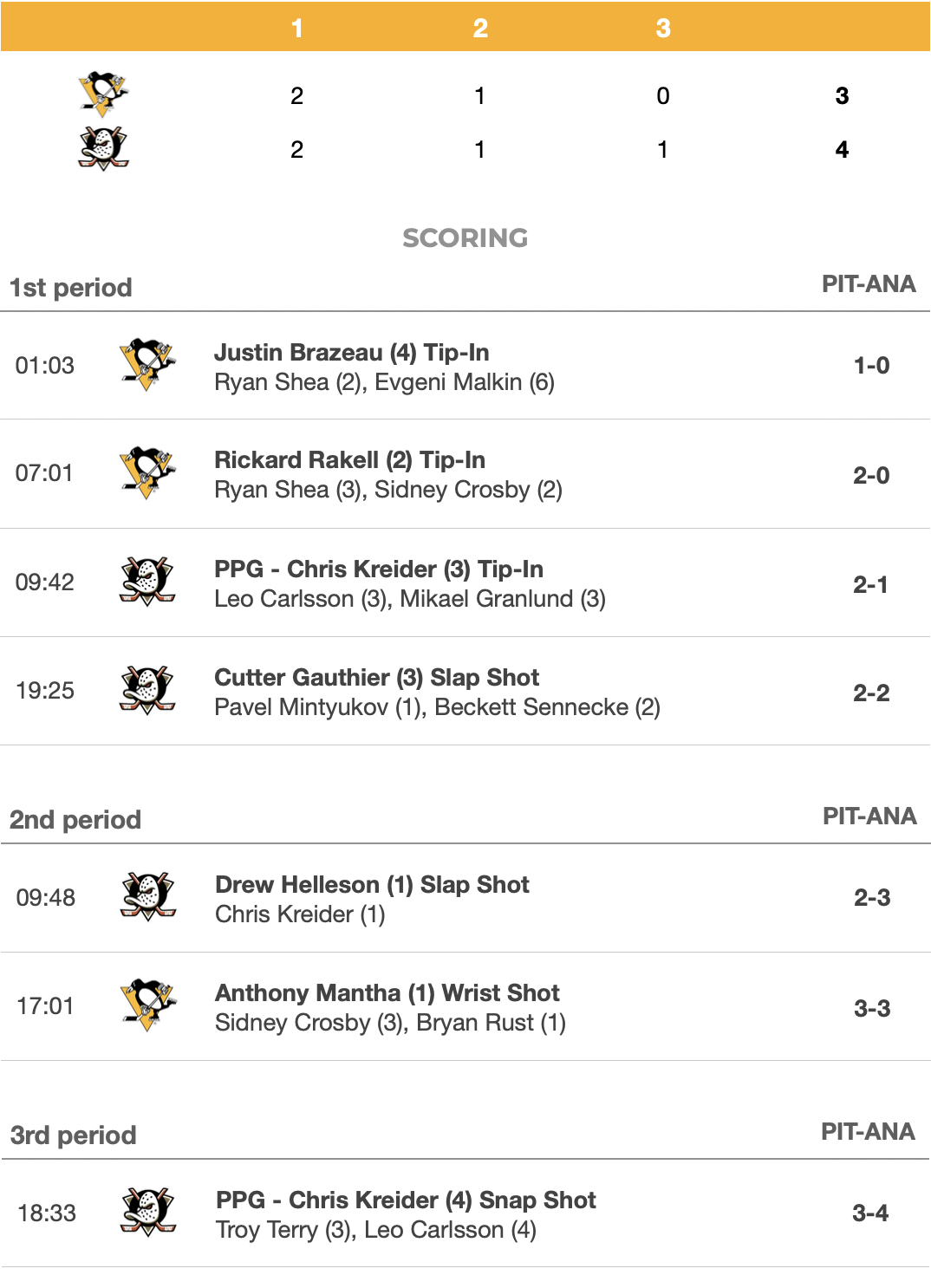
Task: Click the 2nd period section heading
Action: coord(75,820)
